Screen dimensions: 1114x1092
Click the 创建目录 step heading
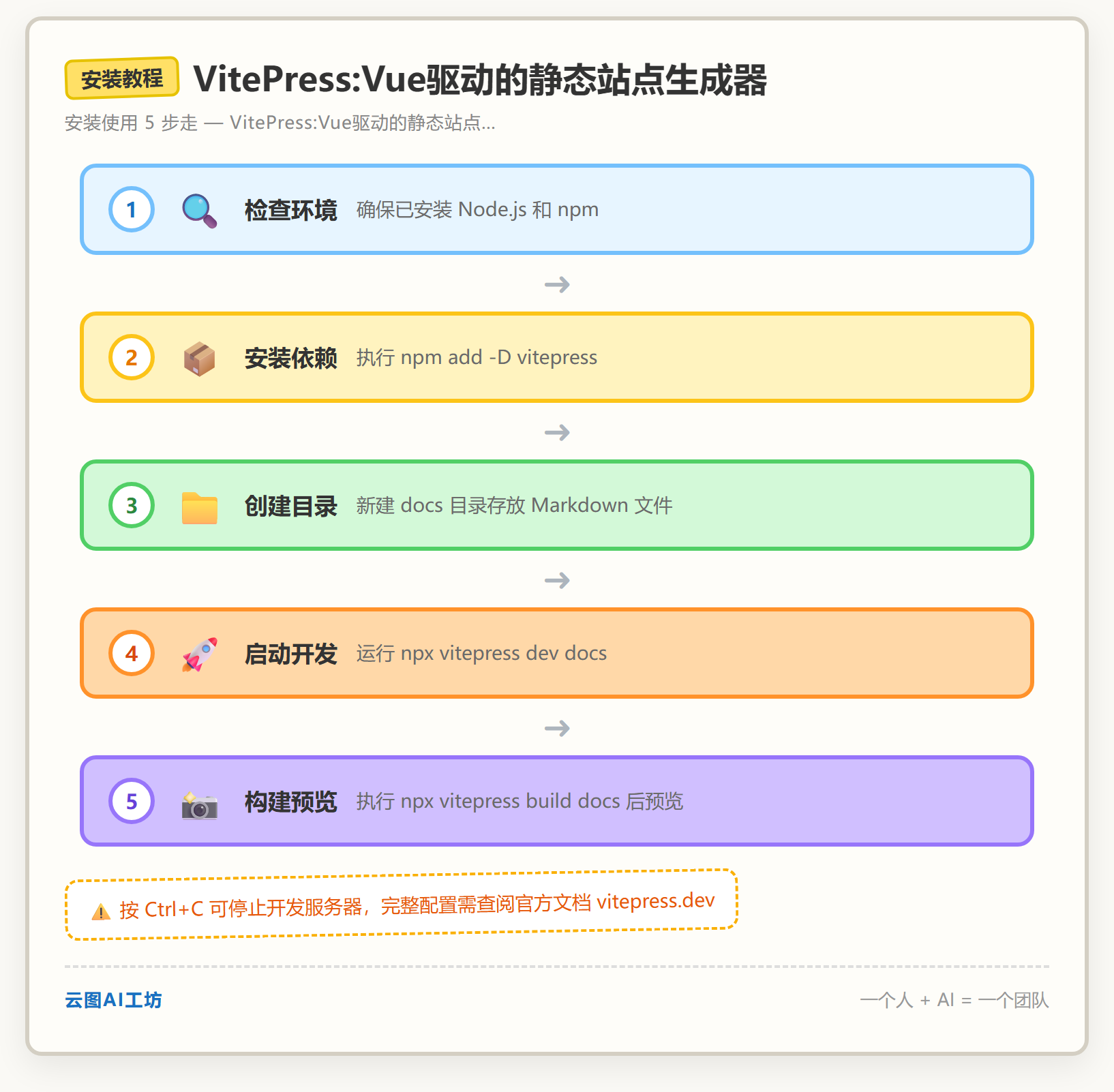click(291, 506)
